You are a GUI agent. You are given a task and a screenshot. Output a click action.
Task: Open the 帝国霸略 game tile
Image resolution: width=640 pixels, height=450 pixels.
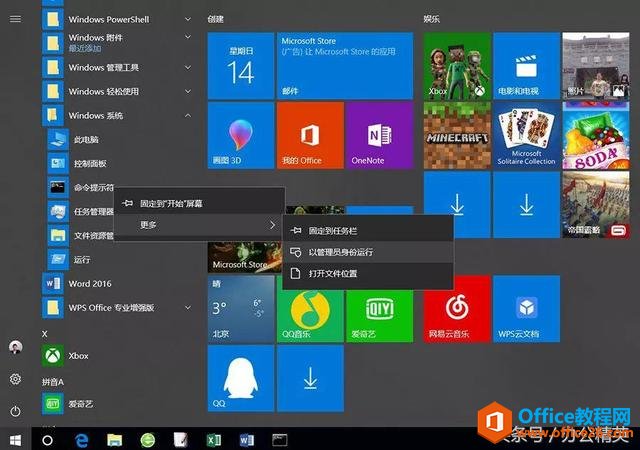coord(596,205)
